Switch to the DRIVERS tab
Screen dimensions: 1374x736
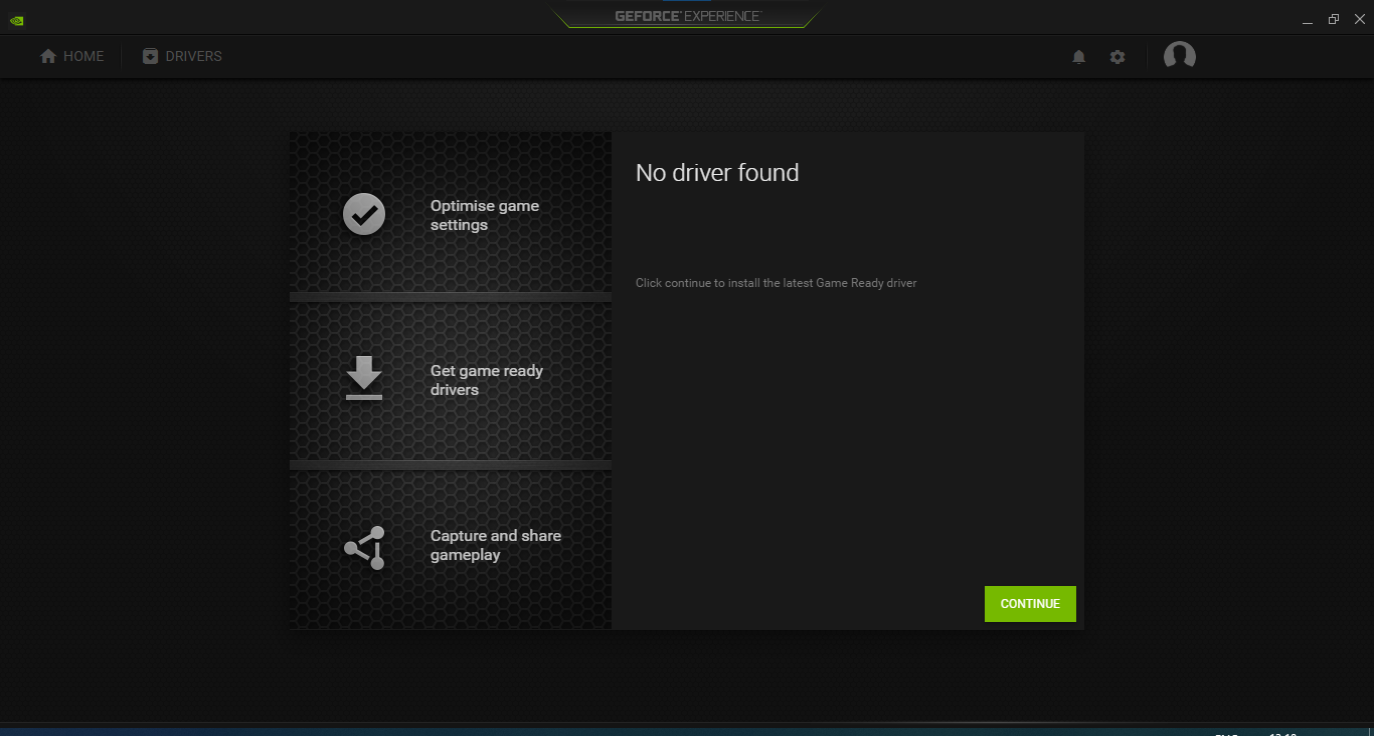(x=182, y=57)
